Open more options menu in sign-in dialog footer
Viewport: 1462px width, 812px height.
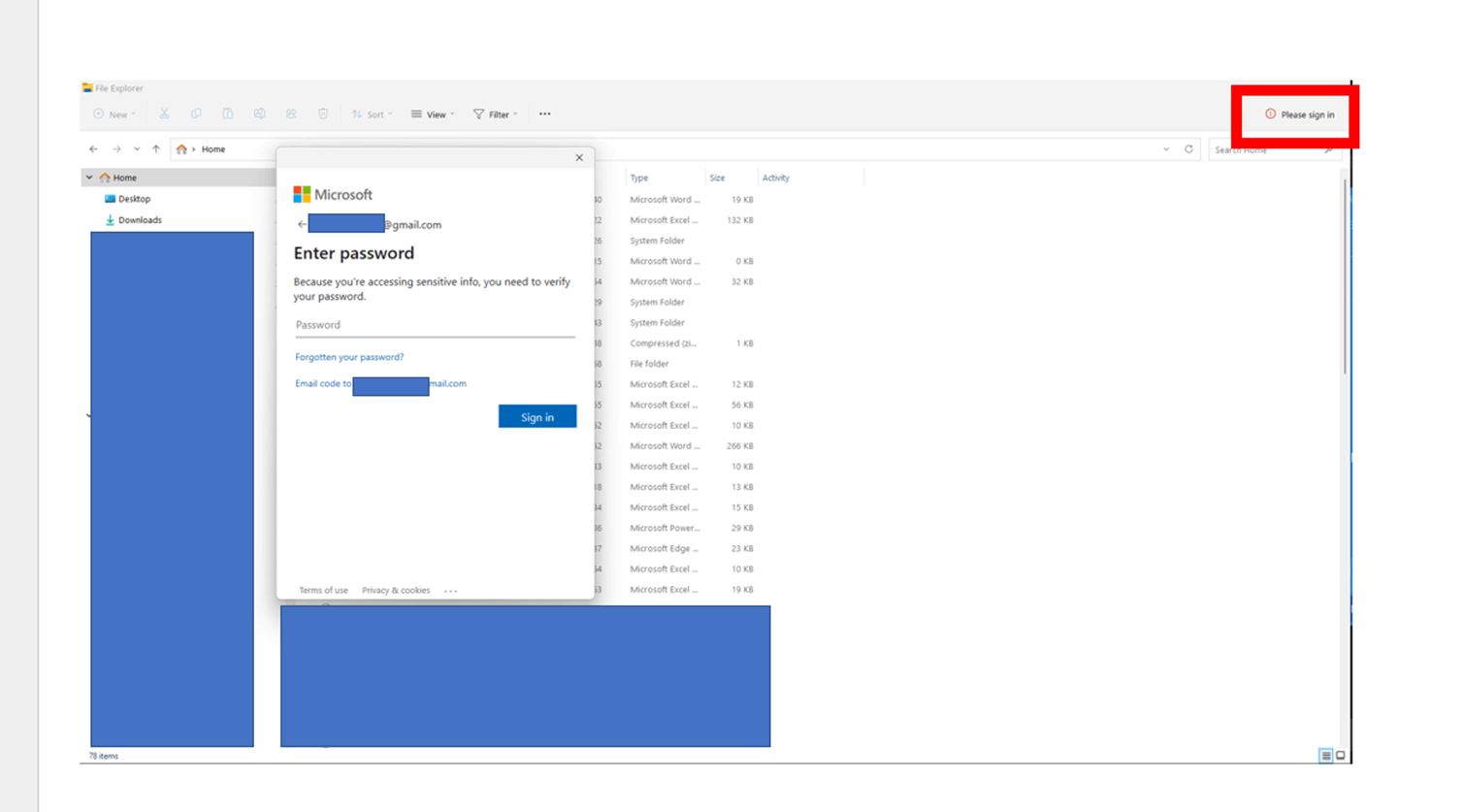point(450,590)
